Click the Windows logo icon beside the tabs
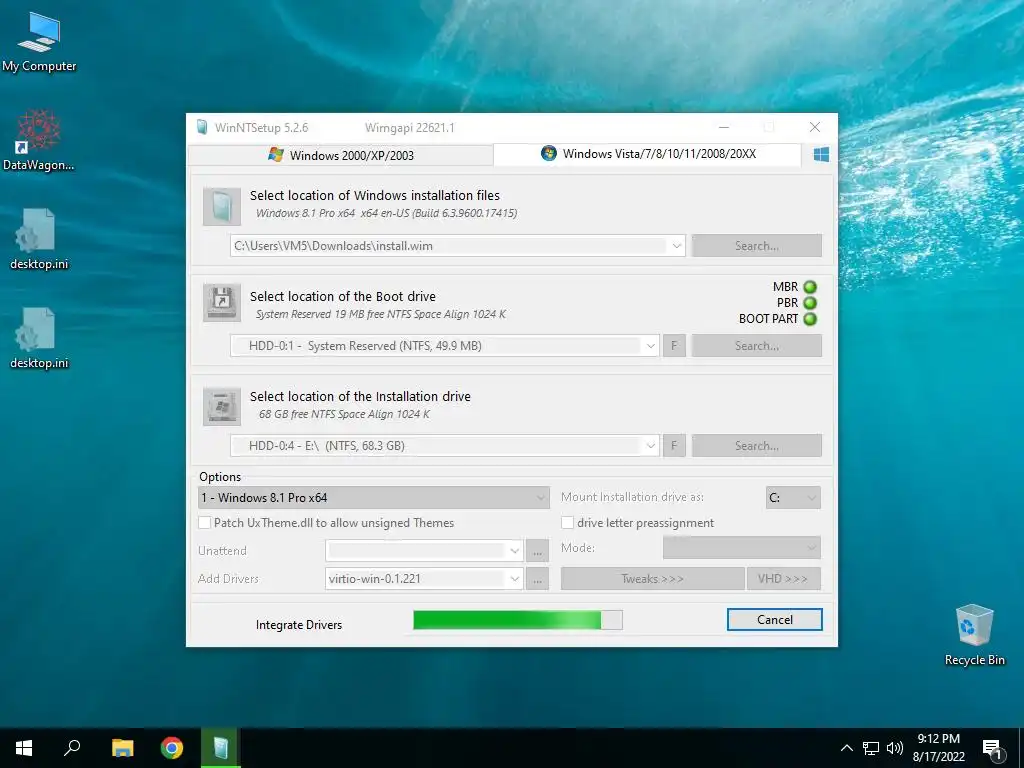This screenshot has height=768, width=1024. [821, 154]
